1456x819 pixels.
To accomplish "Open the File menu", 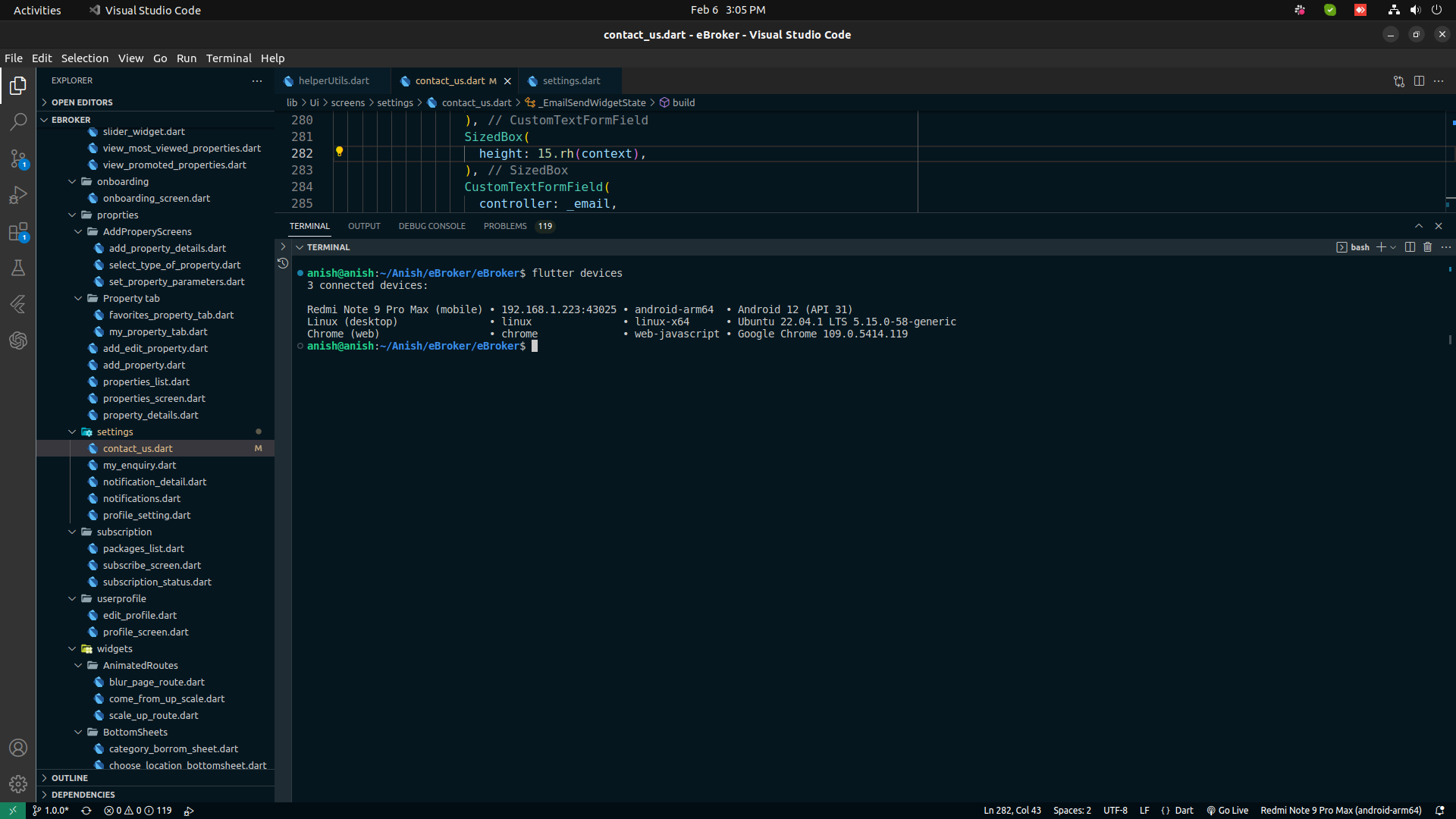I will [x=14, y=58].
